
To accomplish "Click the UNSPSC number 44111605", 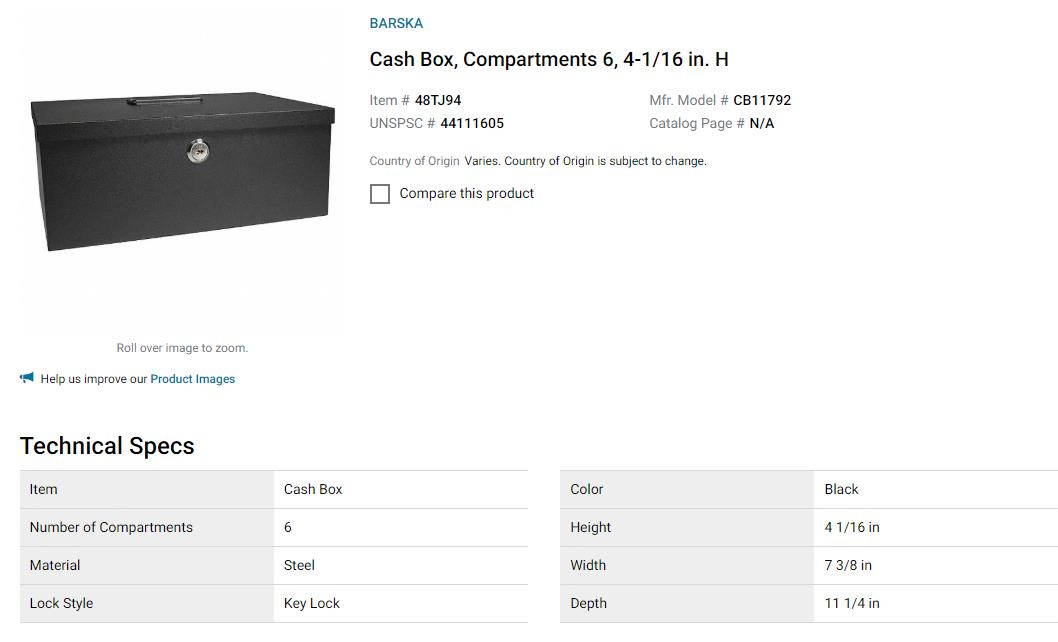I will coord(472,123).
